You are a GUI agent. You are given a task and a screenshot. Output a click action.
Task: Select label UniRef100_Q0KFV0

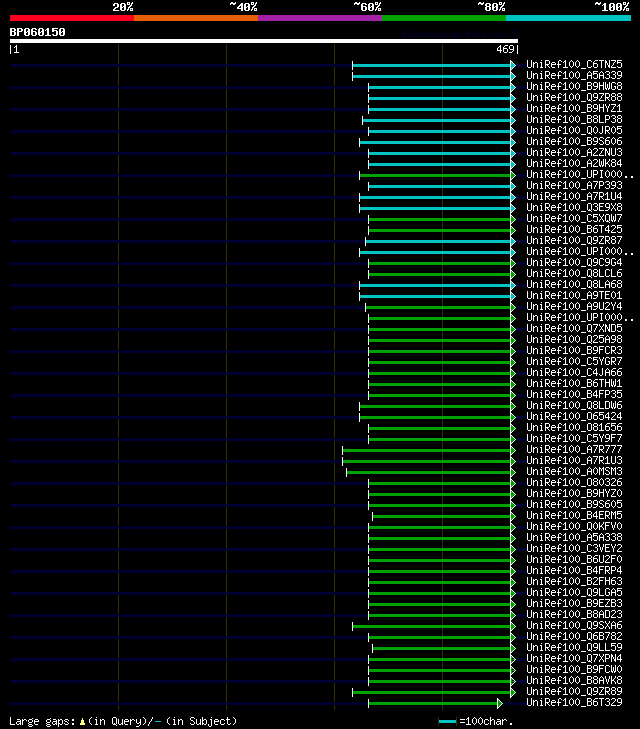(x=574, y=526)
